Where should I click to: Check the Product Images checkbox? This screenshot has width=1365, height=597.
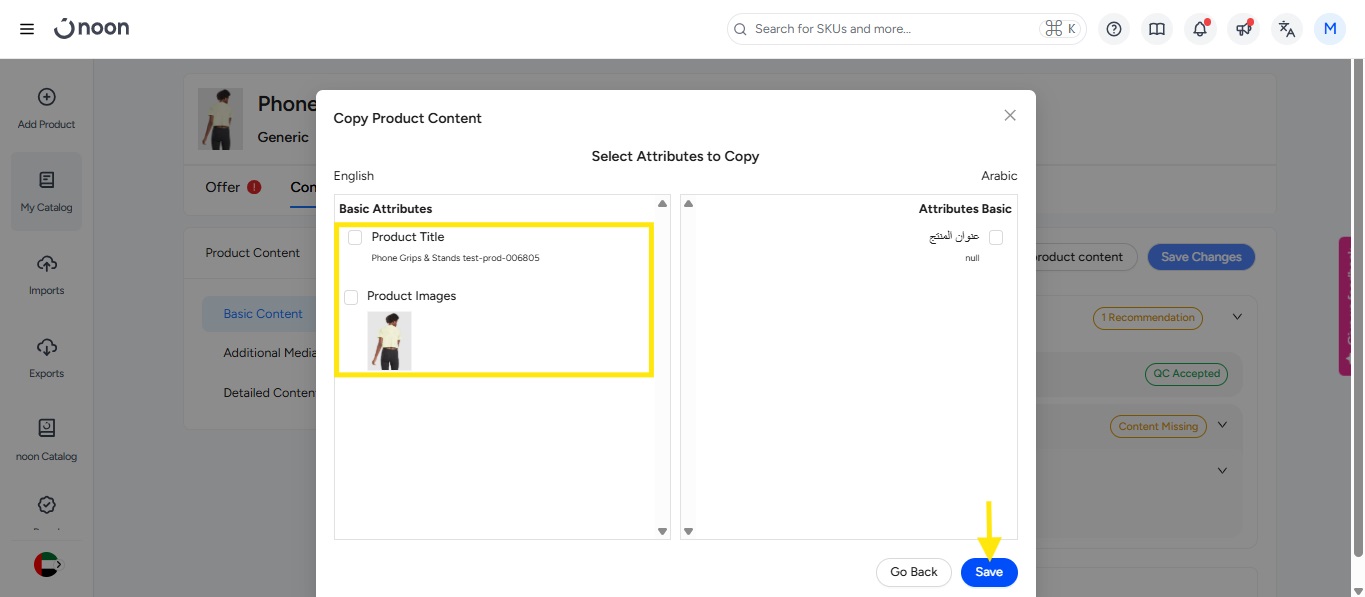[x=351, y=297]
